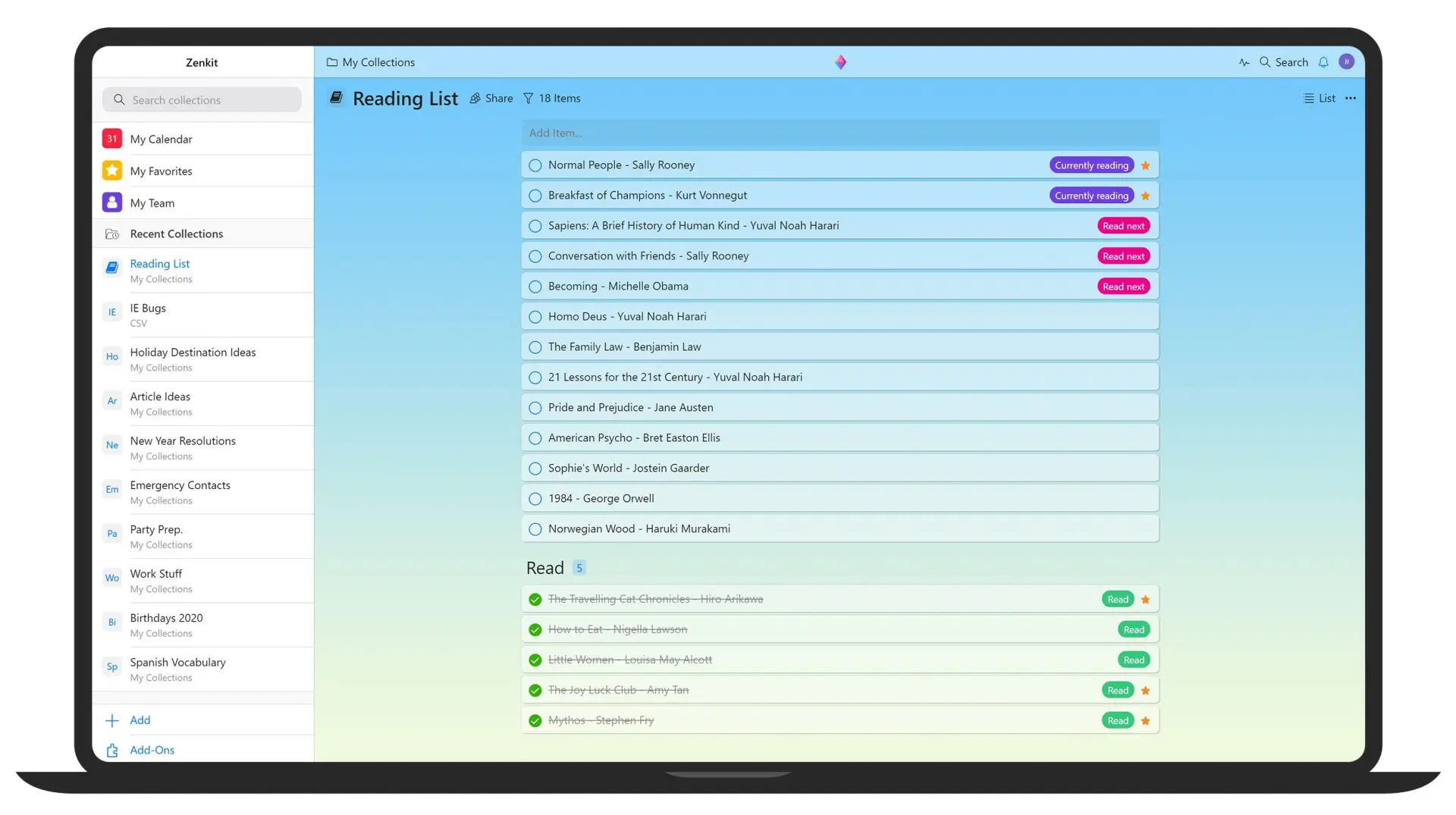Select 'American Psycho - Bret Easton Ellis' row

(x=840, y=438)
